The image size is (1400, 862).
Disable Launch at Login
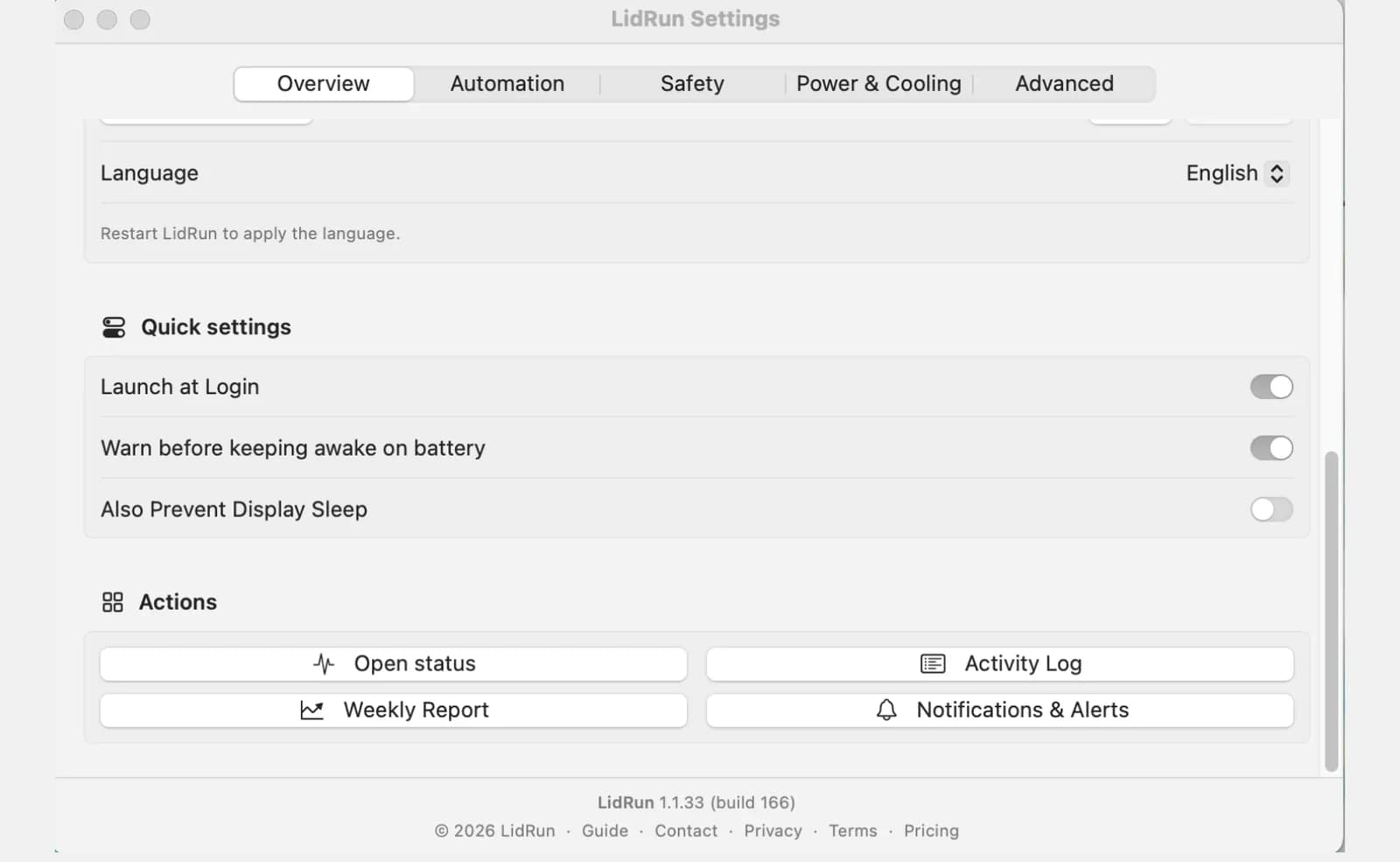pos(1271,387)
